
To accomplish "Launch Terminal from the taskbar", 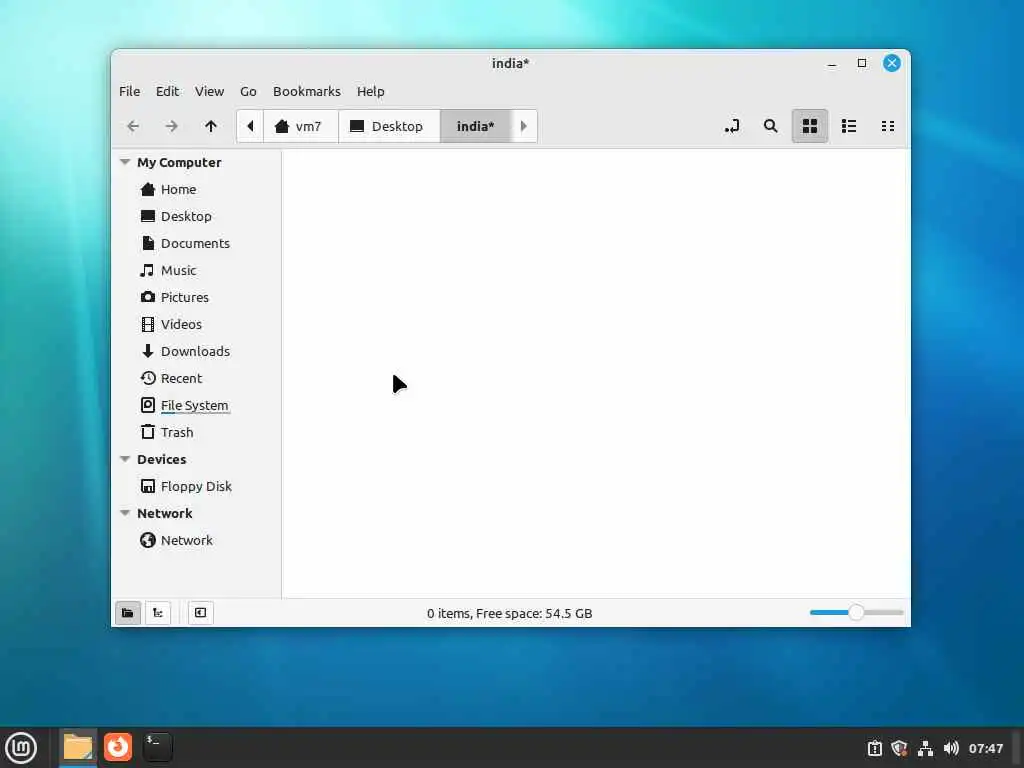I will click(158, 747).
